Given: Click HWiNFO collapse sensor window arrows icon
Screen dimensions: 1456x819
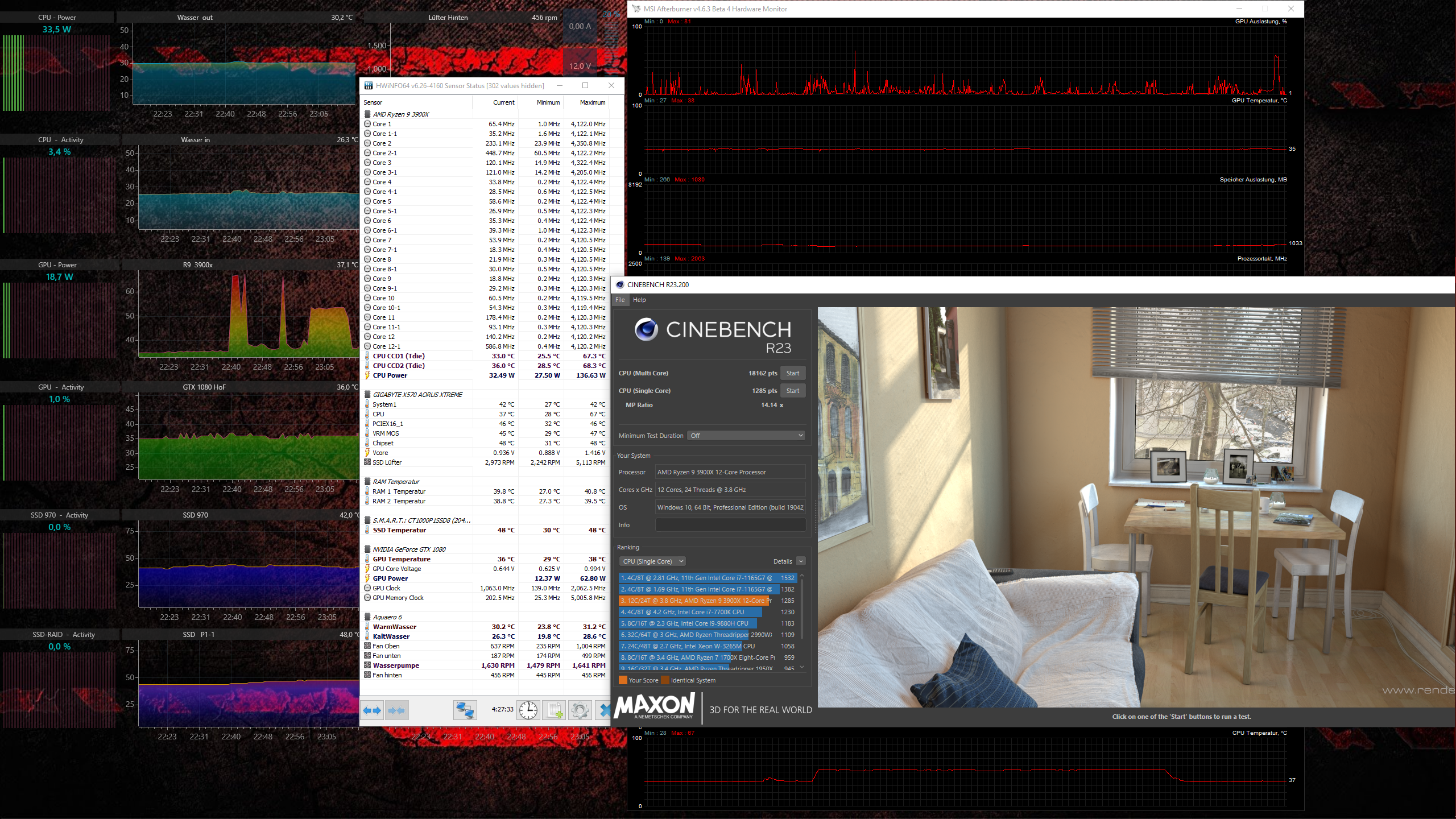Looking at the screenshot, I should (396, 710).
